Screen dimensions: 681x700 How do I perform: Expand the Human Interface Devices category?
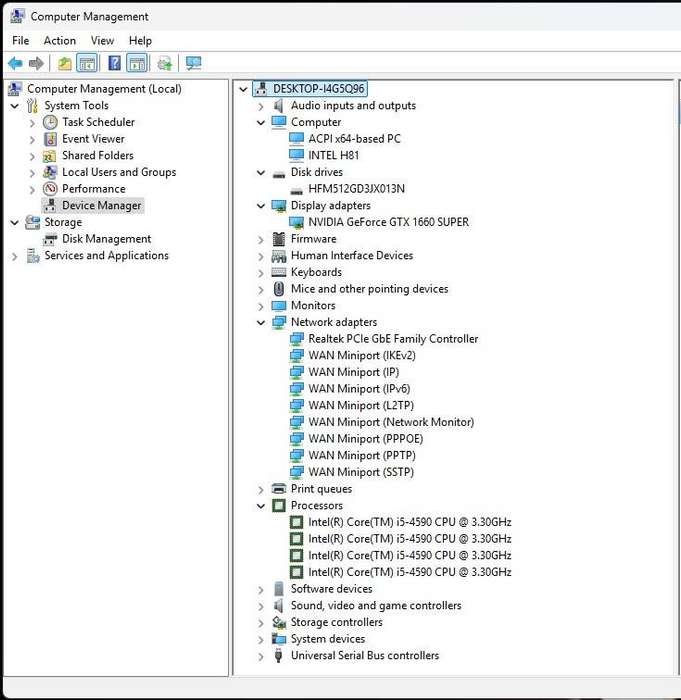[261, 256]
